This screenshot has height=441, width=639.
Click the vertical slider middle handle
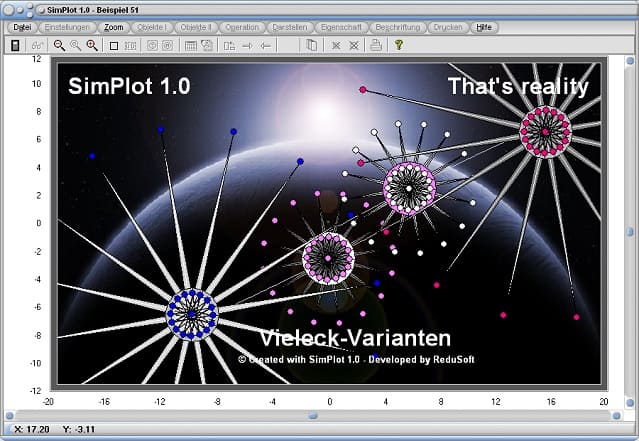click(630, 232)
